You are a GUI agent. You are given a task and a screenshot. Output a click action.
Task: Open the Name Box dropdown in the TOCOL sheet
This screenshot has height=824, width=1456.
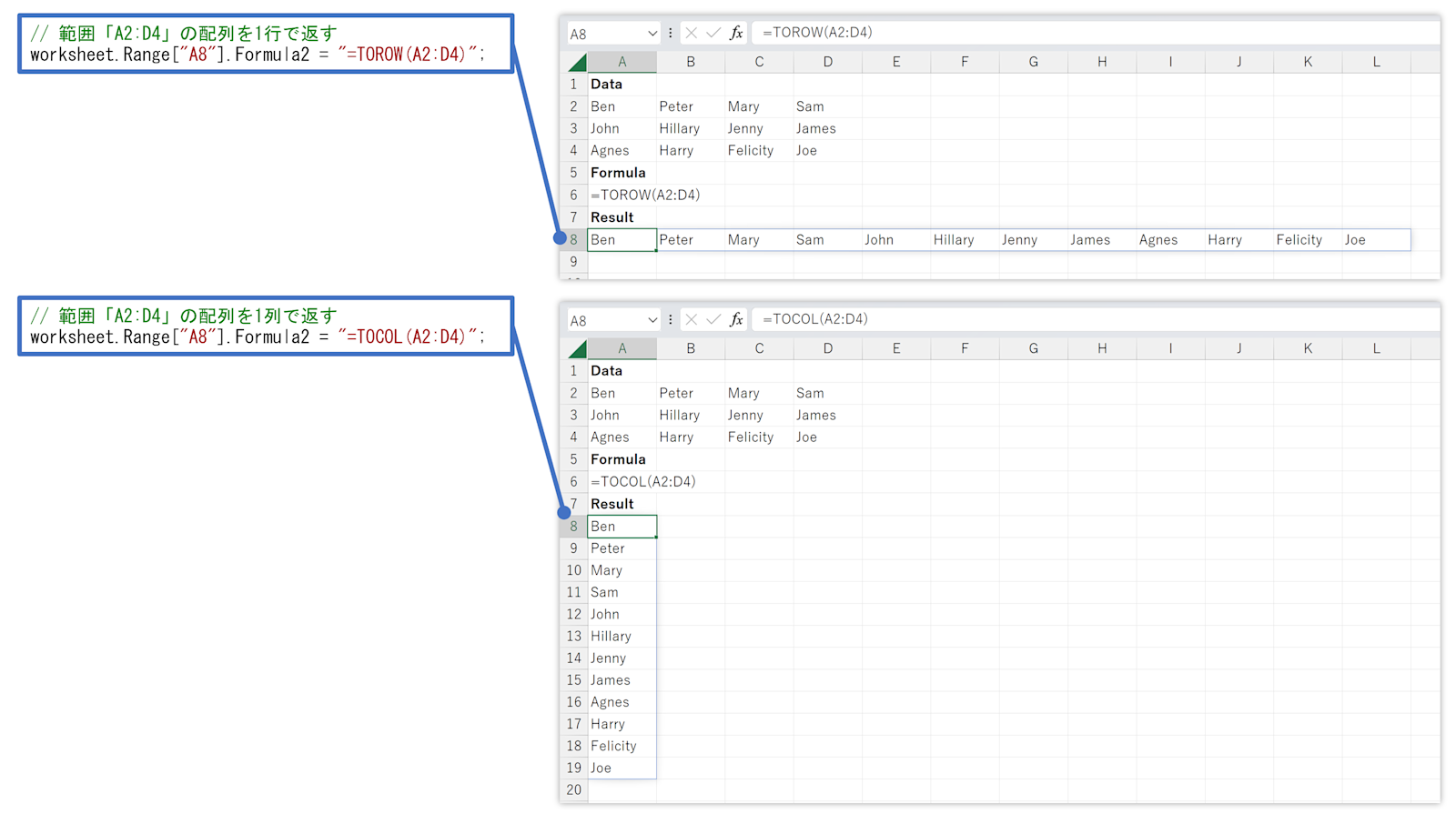click(x=652, y=320)
